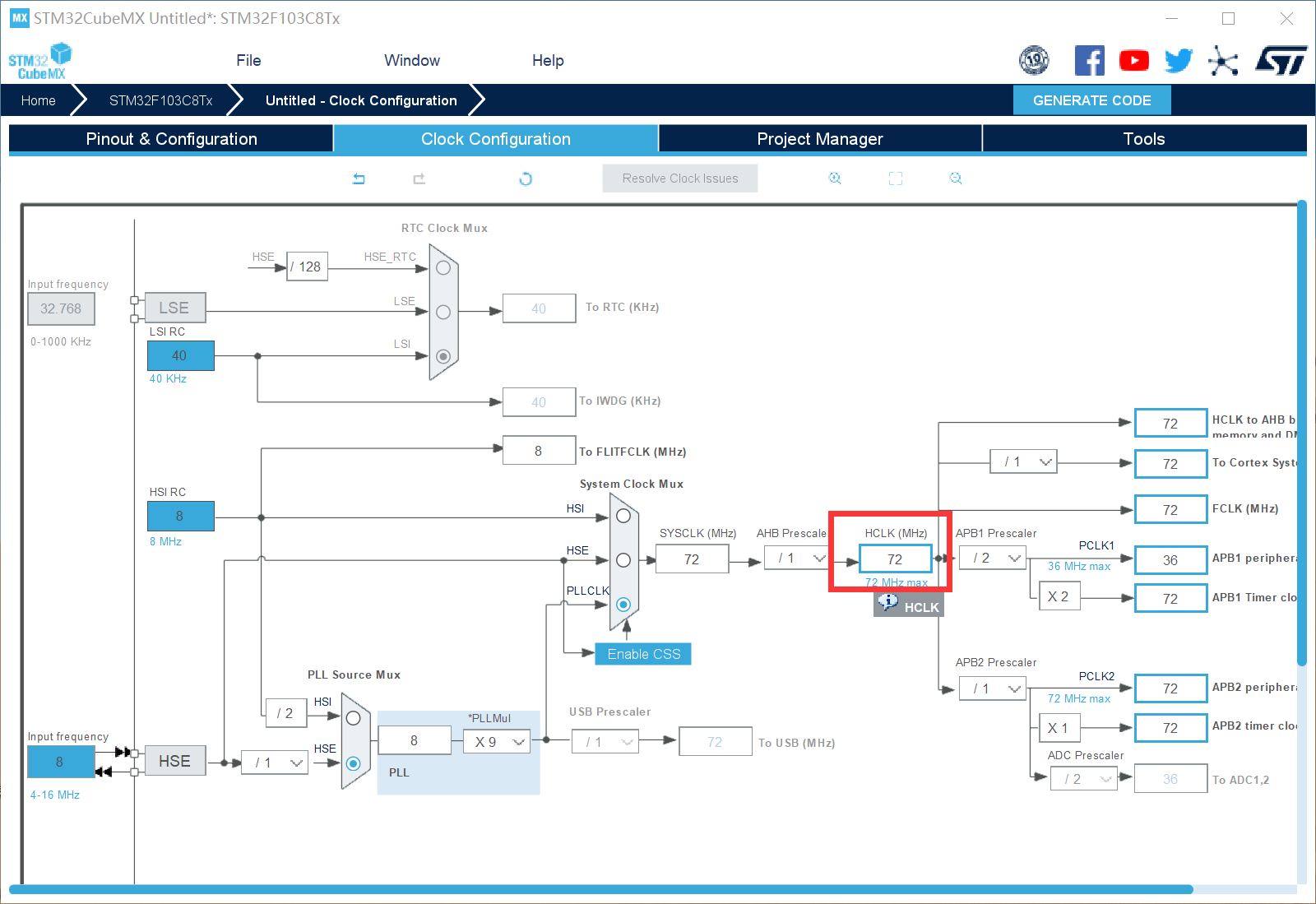Switch to the Project Manager tab

coord(820,139)
